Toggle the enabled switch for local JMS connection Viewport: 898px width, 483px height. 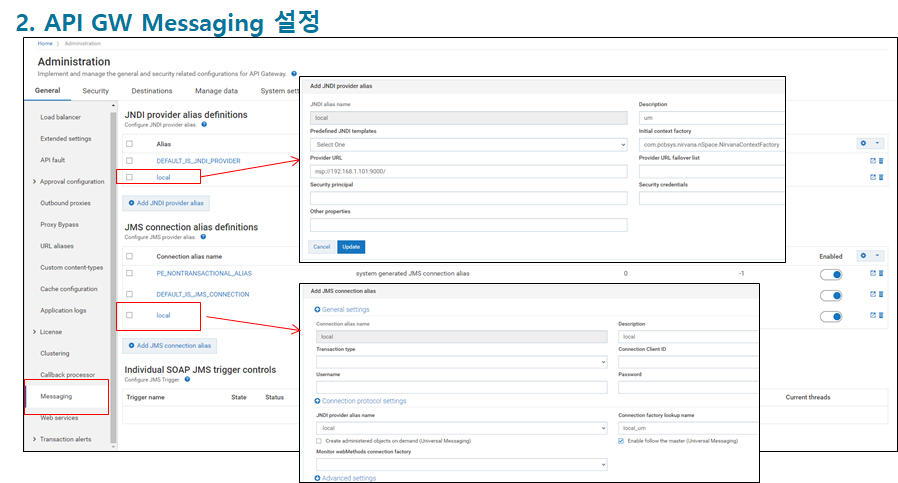coord(832,316)
